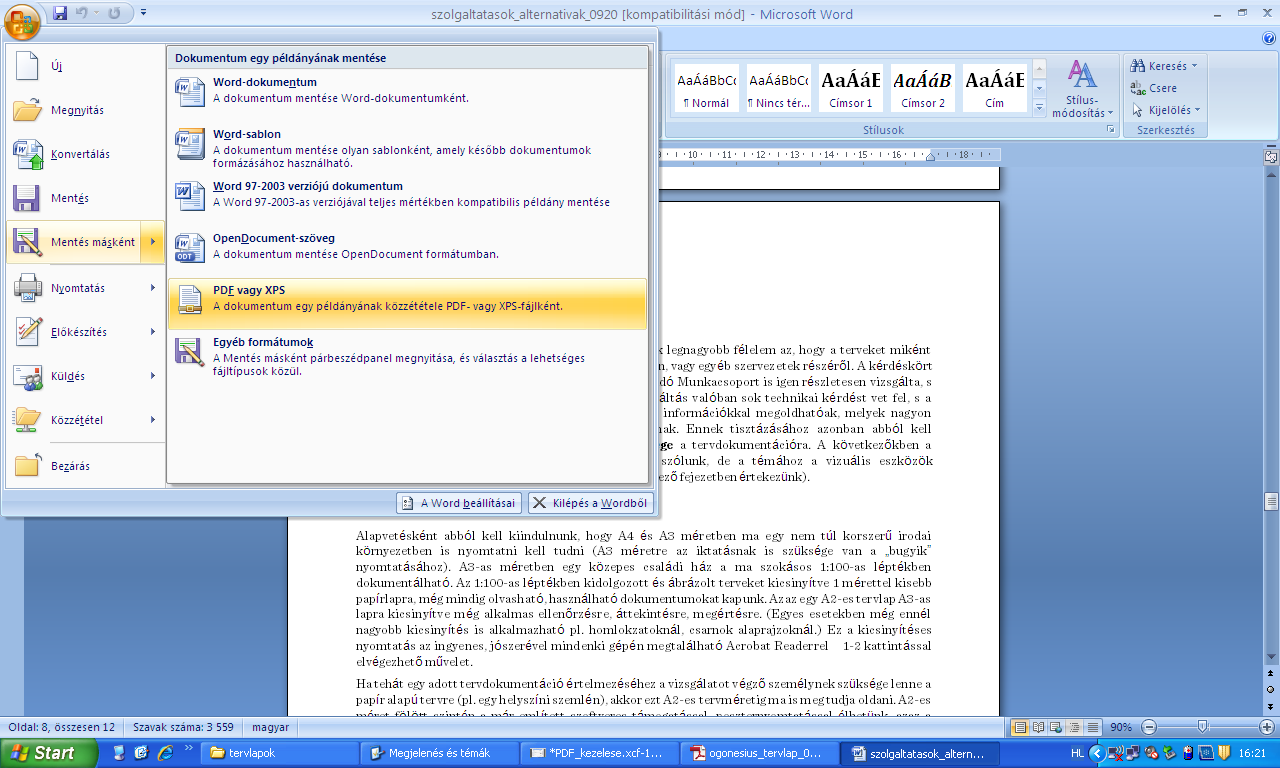1280x768 pixels.
Task: Choose Bezárás (Close) in Office menu
Action: (x=85, y=466)
